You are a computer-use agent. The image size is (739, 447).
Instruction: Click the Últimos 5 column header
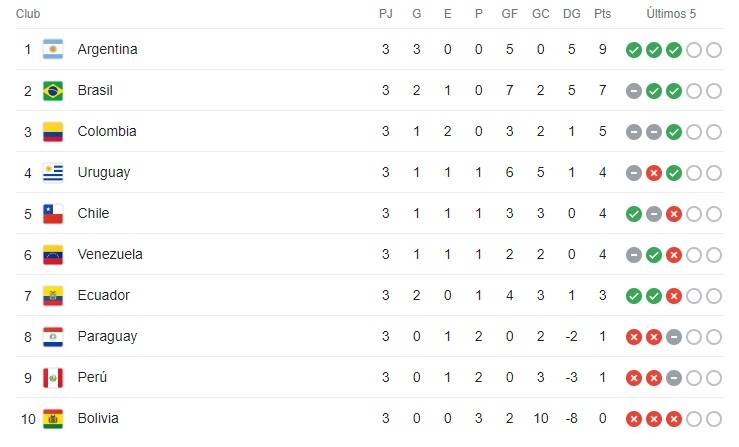pyautogui.click(x=672, y=14)
